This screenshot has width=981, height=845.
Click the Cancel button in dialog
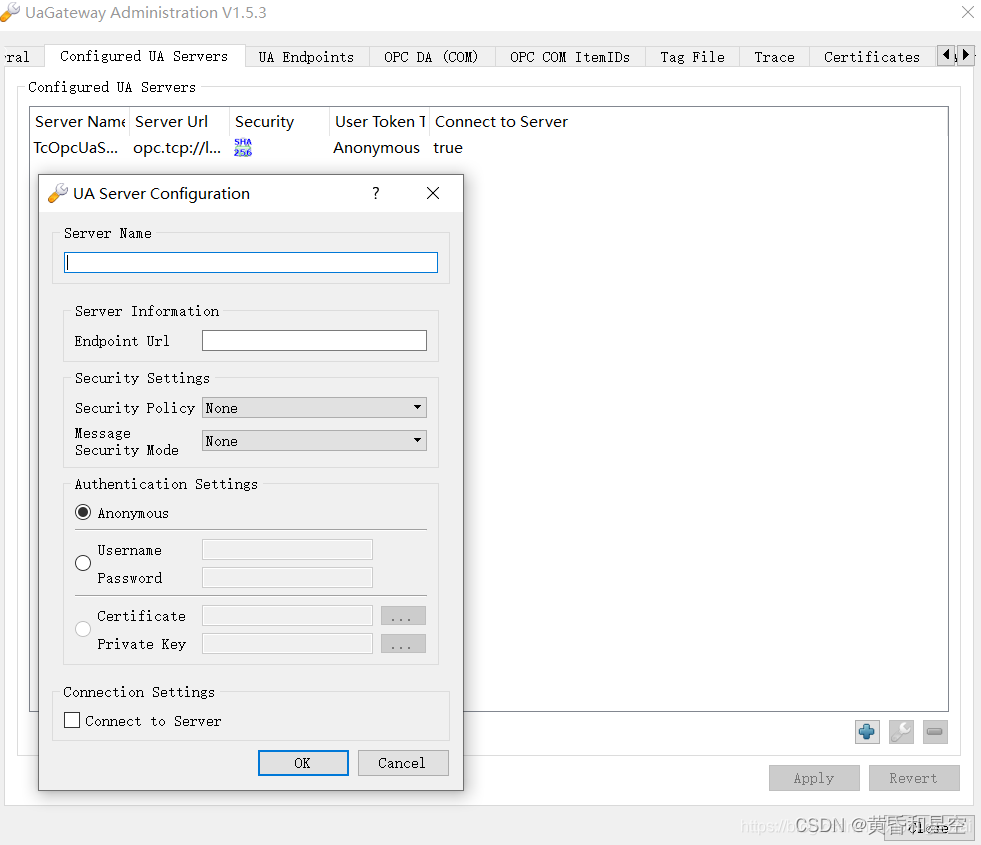pos(402,763)
